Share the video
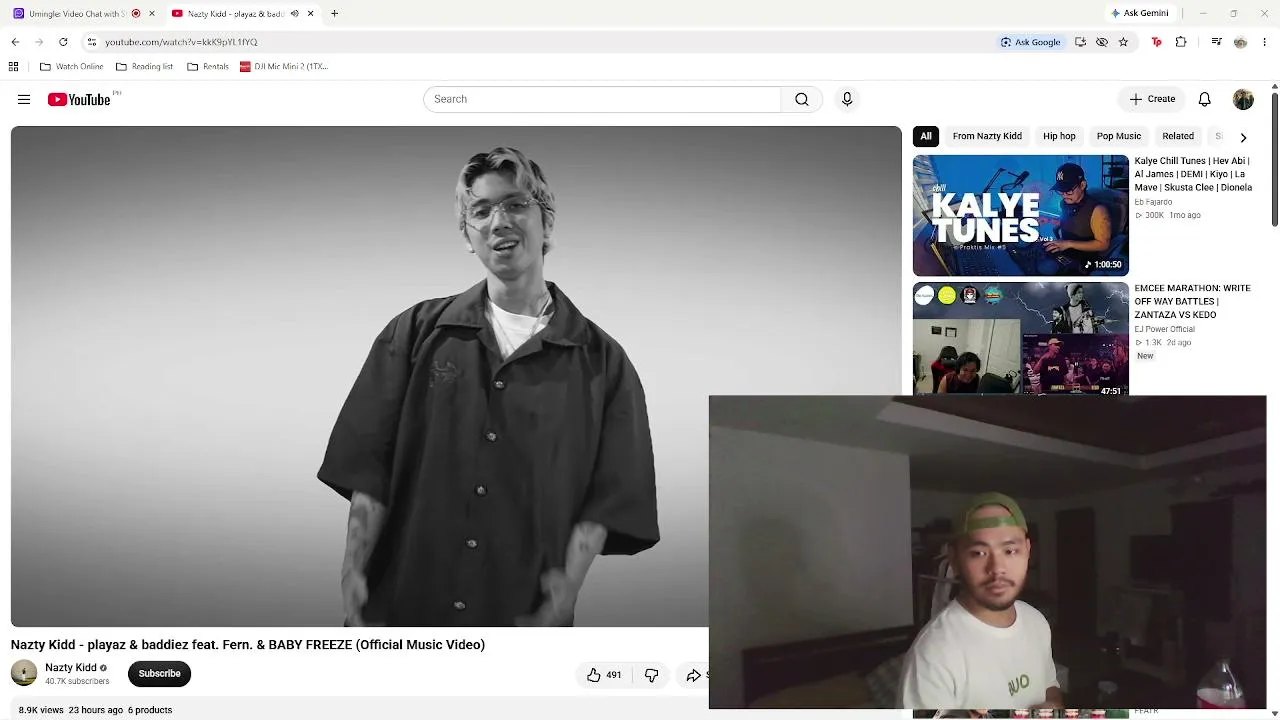 pos(693,675)
